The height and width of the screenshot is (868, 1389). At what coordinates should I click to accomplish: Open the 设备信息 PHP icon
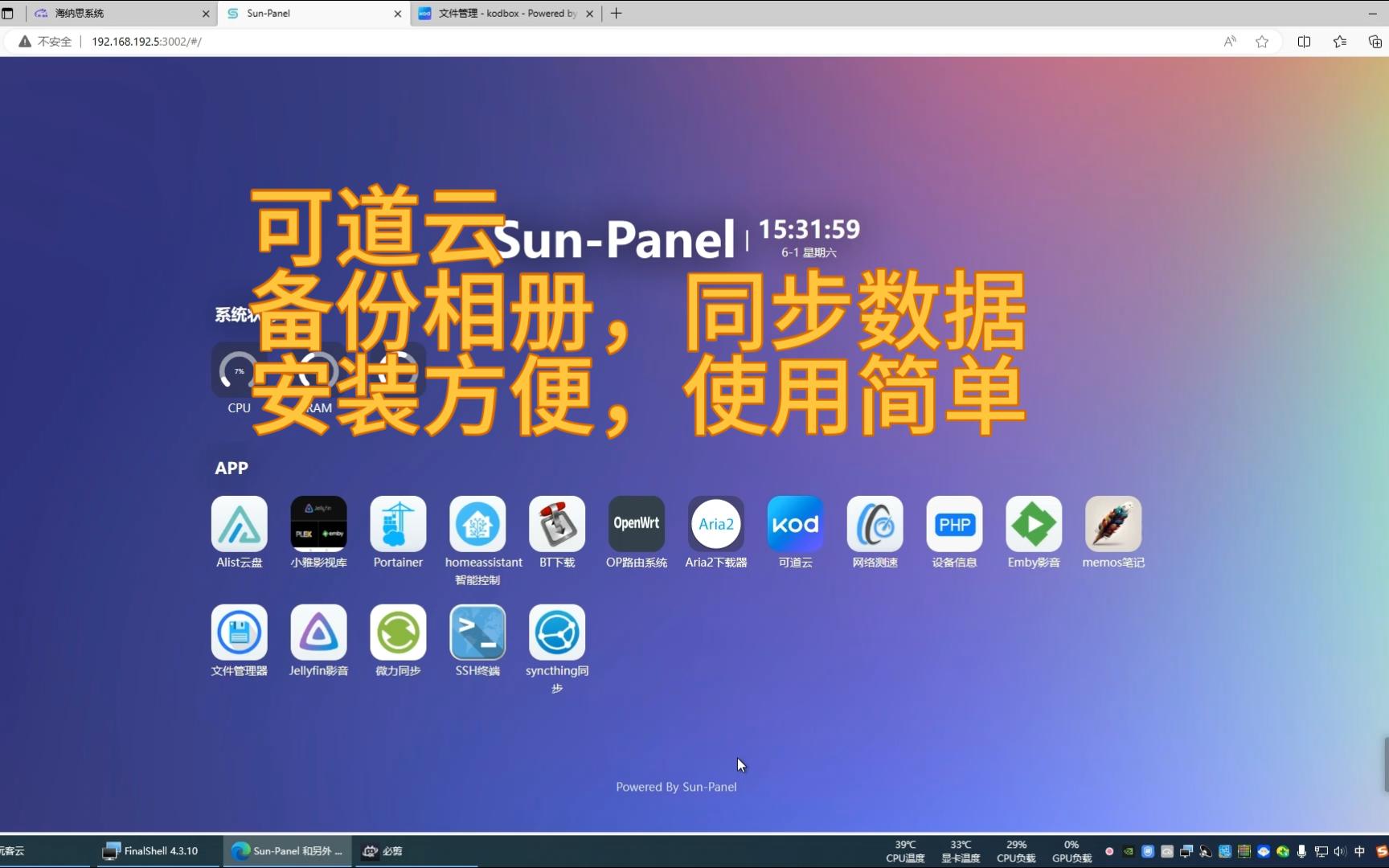point(954,524)
